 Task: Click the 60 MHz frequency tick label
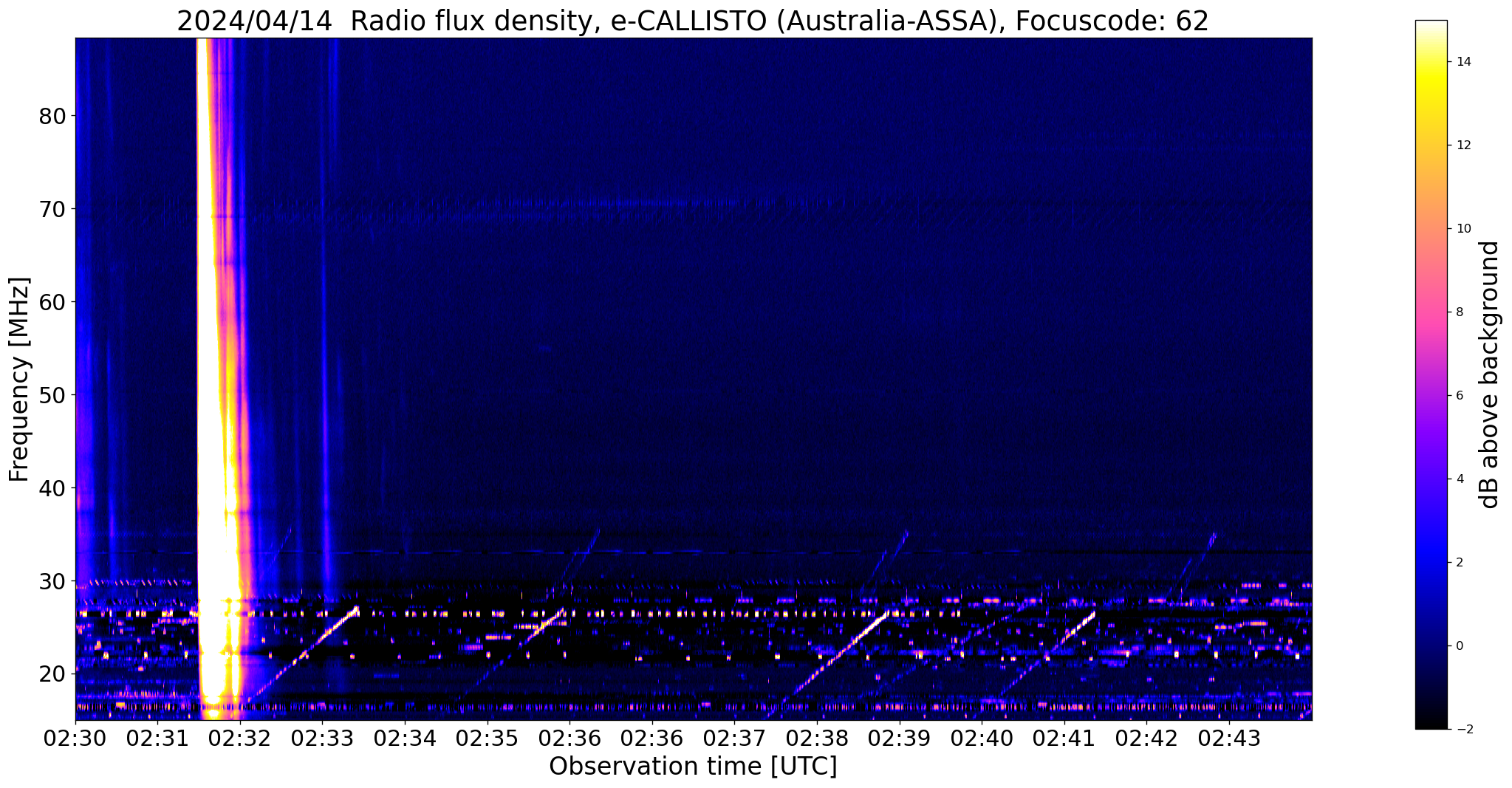[x=52, y=303]
